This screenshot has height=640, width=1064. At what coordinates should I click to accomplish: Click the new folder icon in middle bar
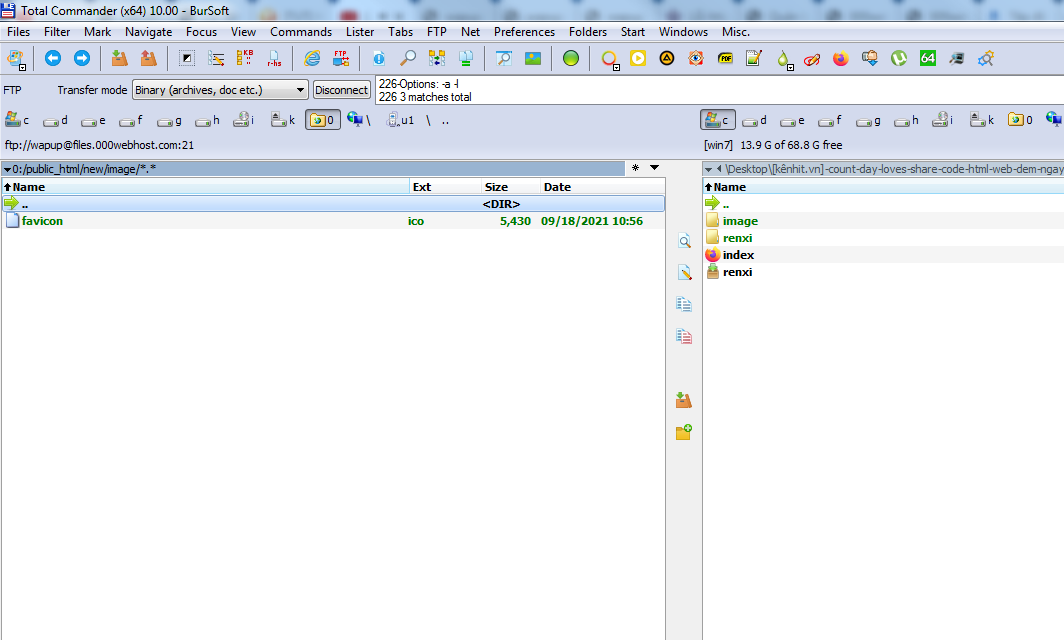tap(684, 432)
